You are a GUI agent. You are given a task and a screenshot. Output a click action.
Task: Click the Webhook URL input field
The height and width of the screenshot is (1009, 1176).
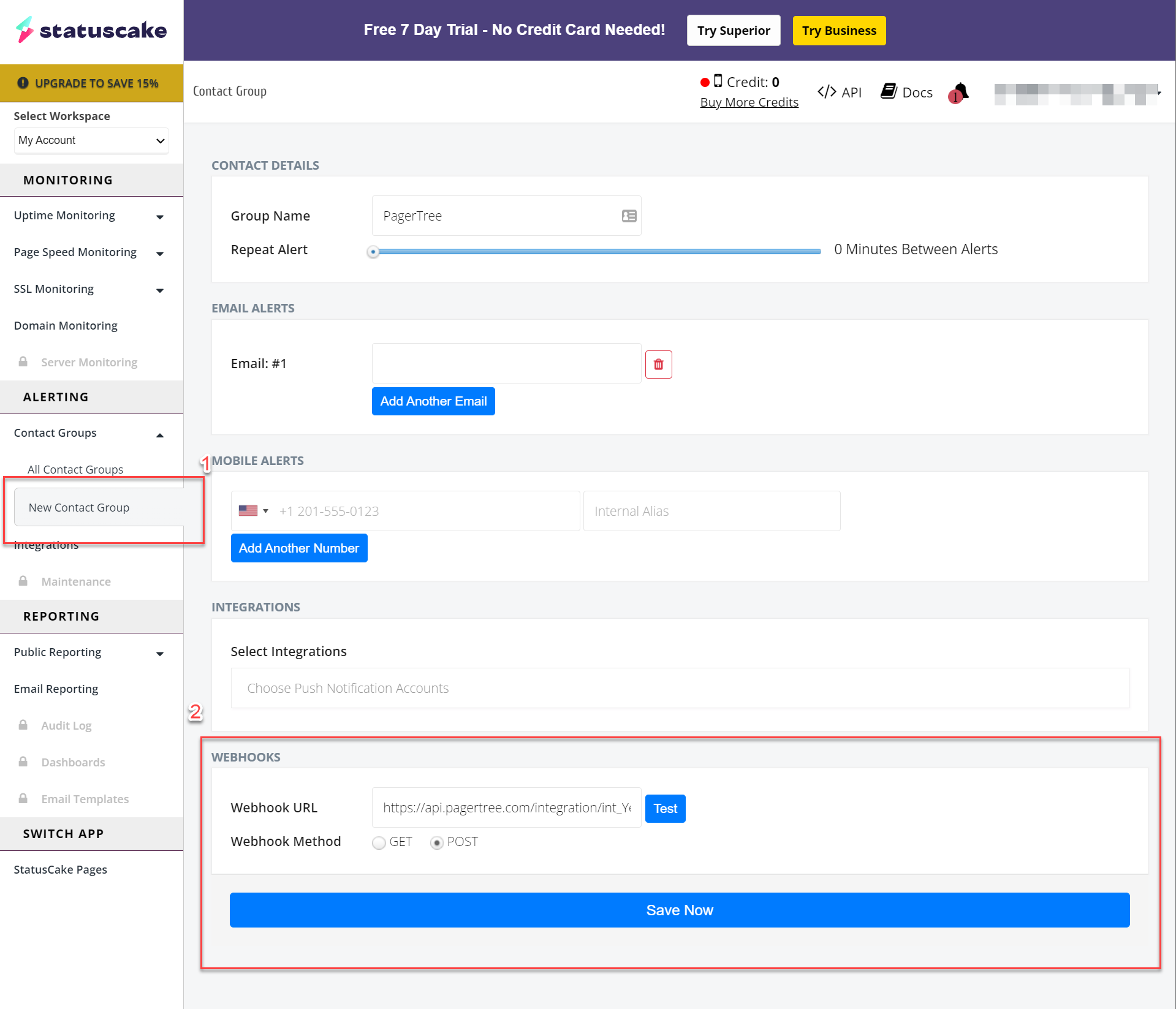506,808
